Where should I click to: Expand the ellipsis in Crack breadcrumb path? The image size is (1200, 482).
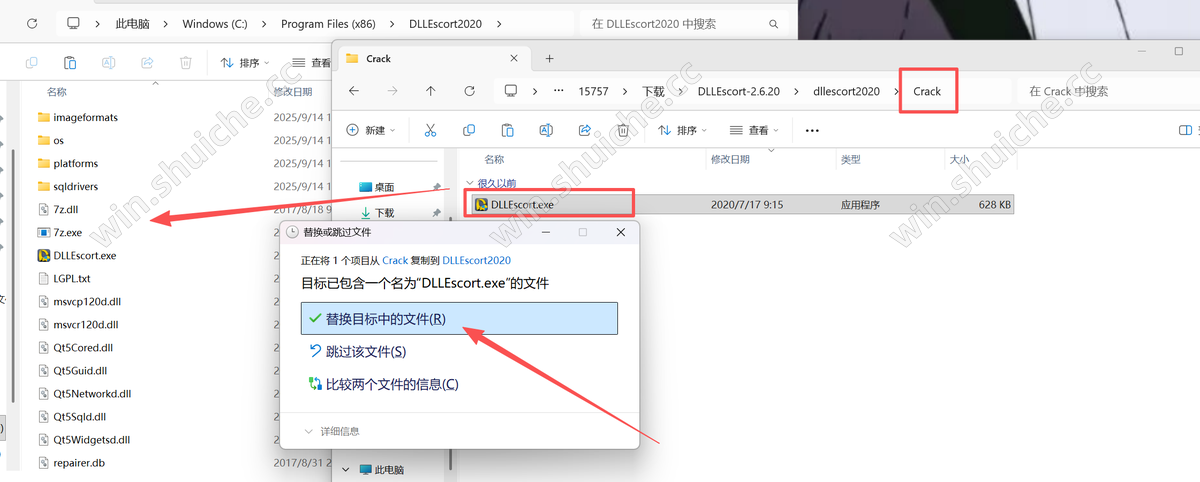point(558,91)
